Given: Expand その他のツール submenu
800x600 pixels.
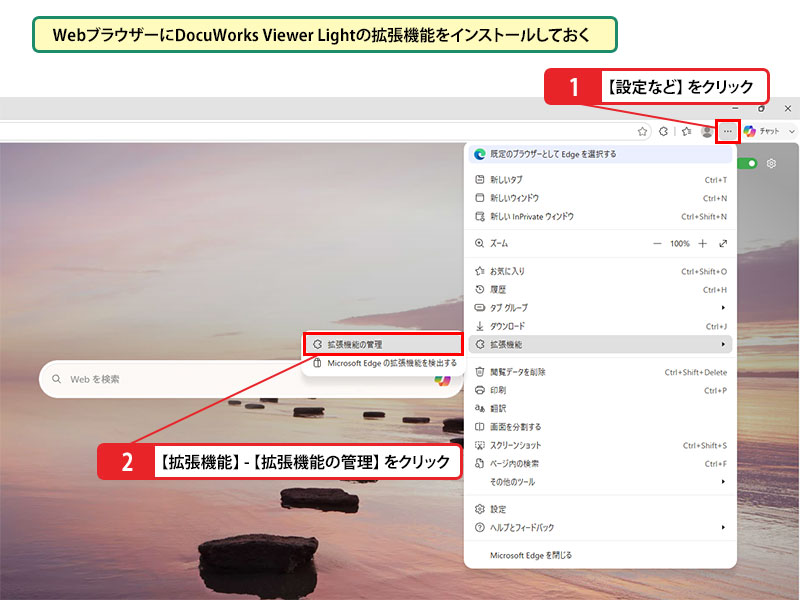Looking at the screenshot, I should pyautogui.click(x=600, y=482).
